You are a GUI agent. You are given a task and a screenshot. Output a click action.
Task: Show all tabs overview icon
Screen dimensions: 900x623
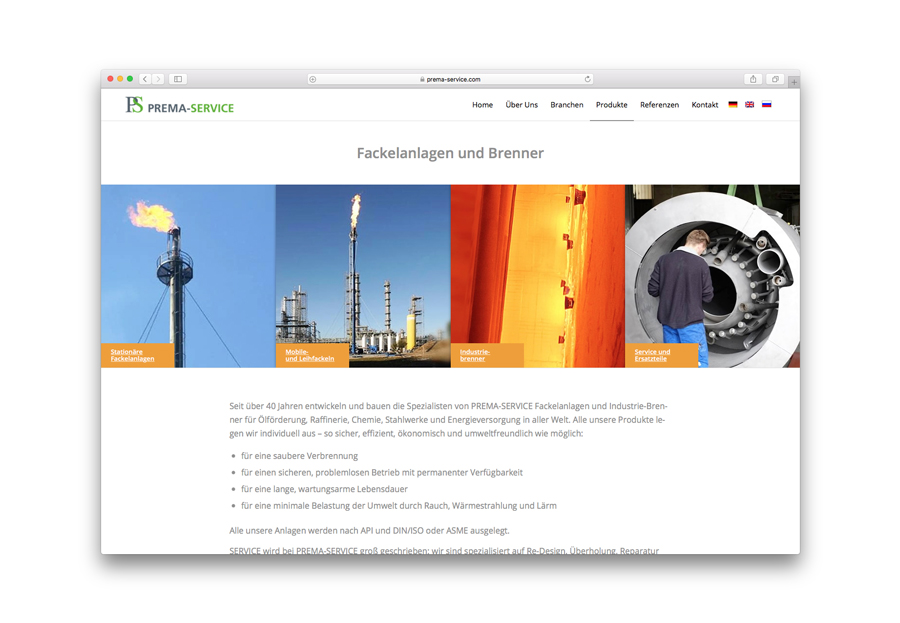775,79
